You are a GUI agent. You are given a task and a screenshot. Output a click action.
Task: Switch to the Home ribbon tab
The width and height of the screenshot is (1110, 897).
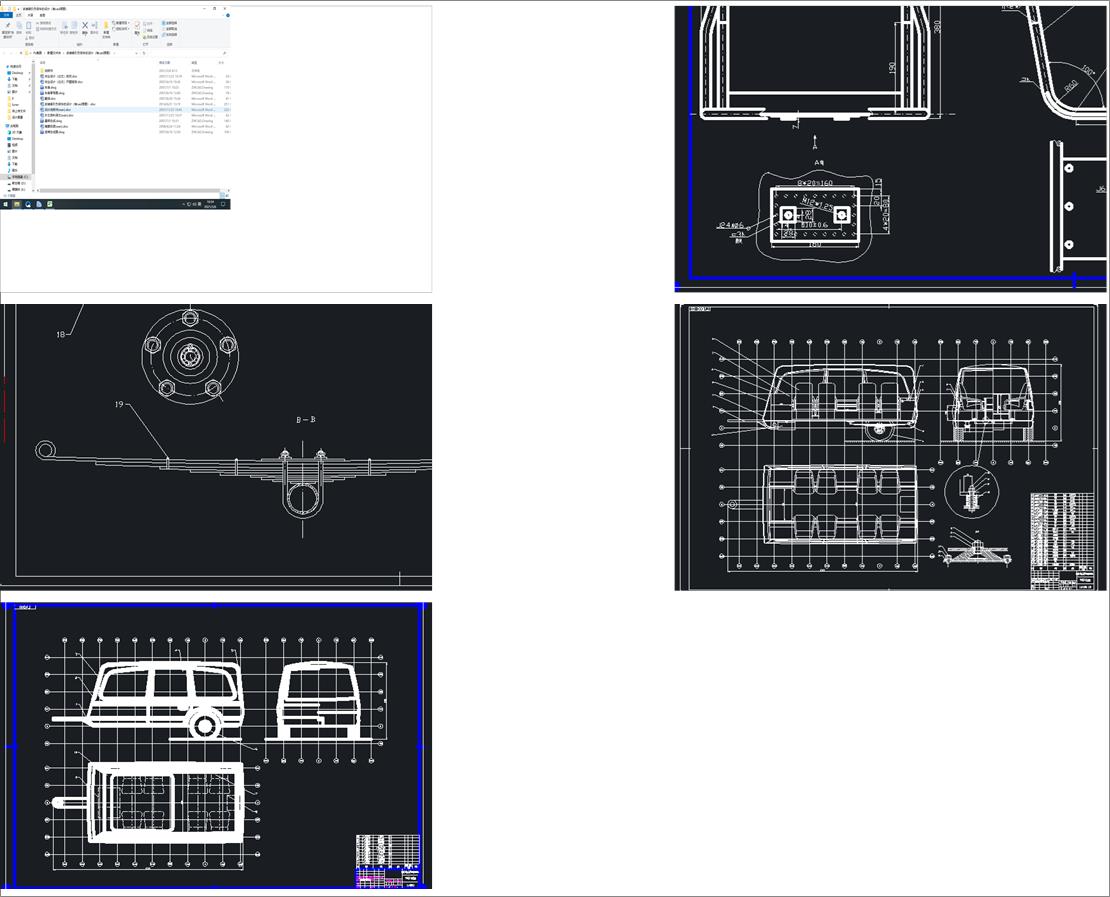pos(18,15)
